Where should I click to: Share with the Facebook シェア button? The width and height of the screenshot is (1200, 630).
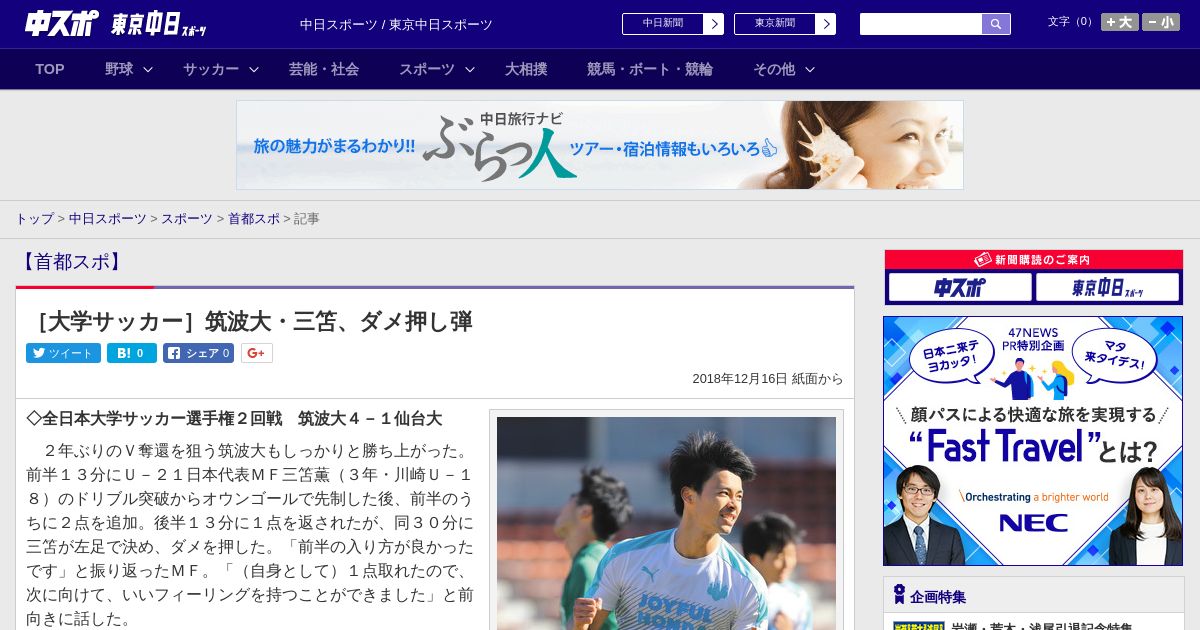pyautogui.click(x=199, y=353)
